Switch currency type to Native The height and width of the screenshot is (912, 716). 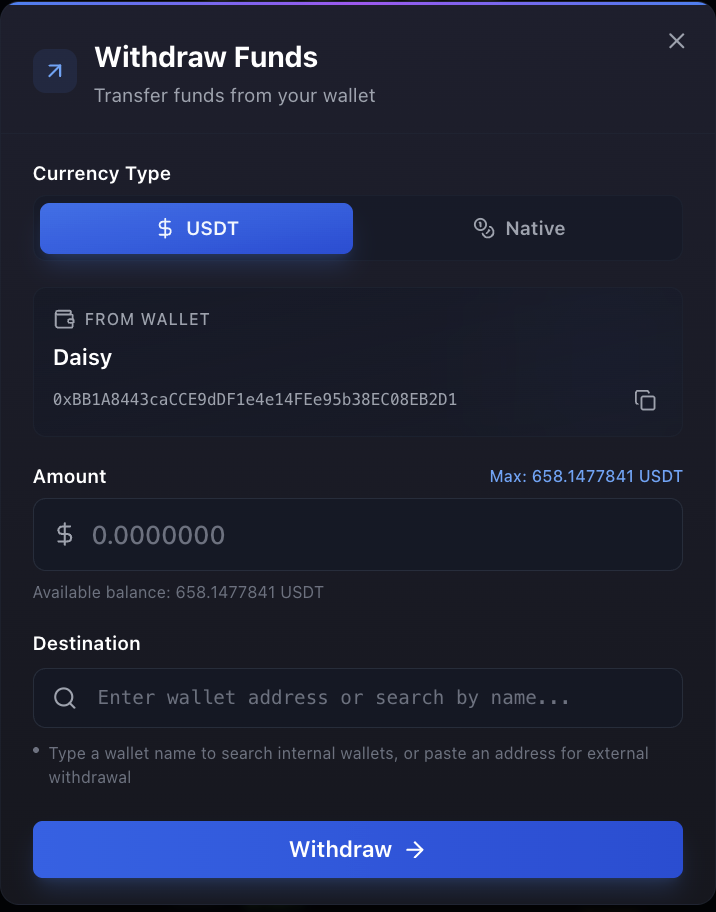point(519,228)
